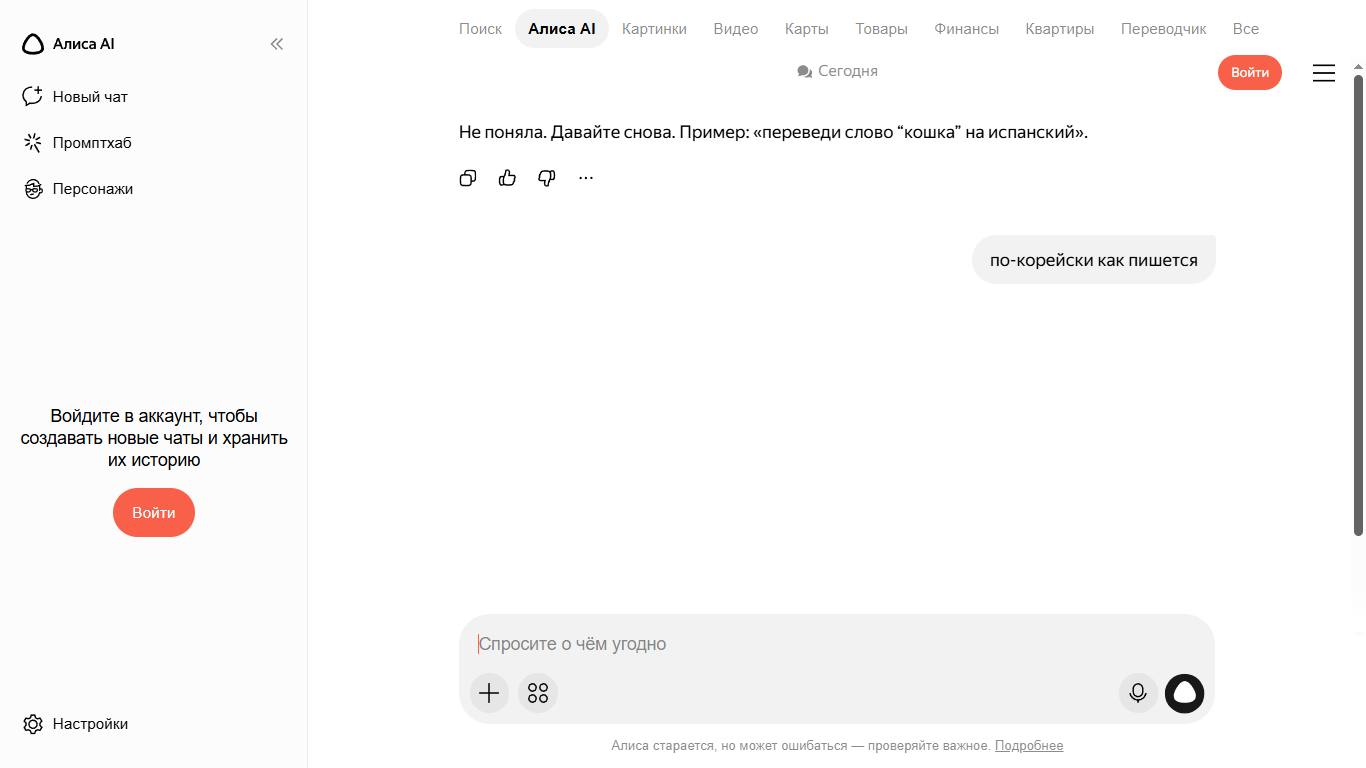The image size is (1366, 768).
Task: Switch to Товары tab
Action: click(882, 29)
